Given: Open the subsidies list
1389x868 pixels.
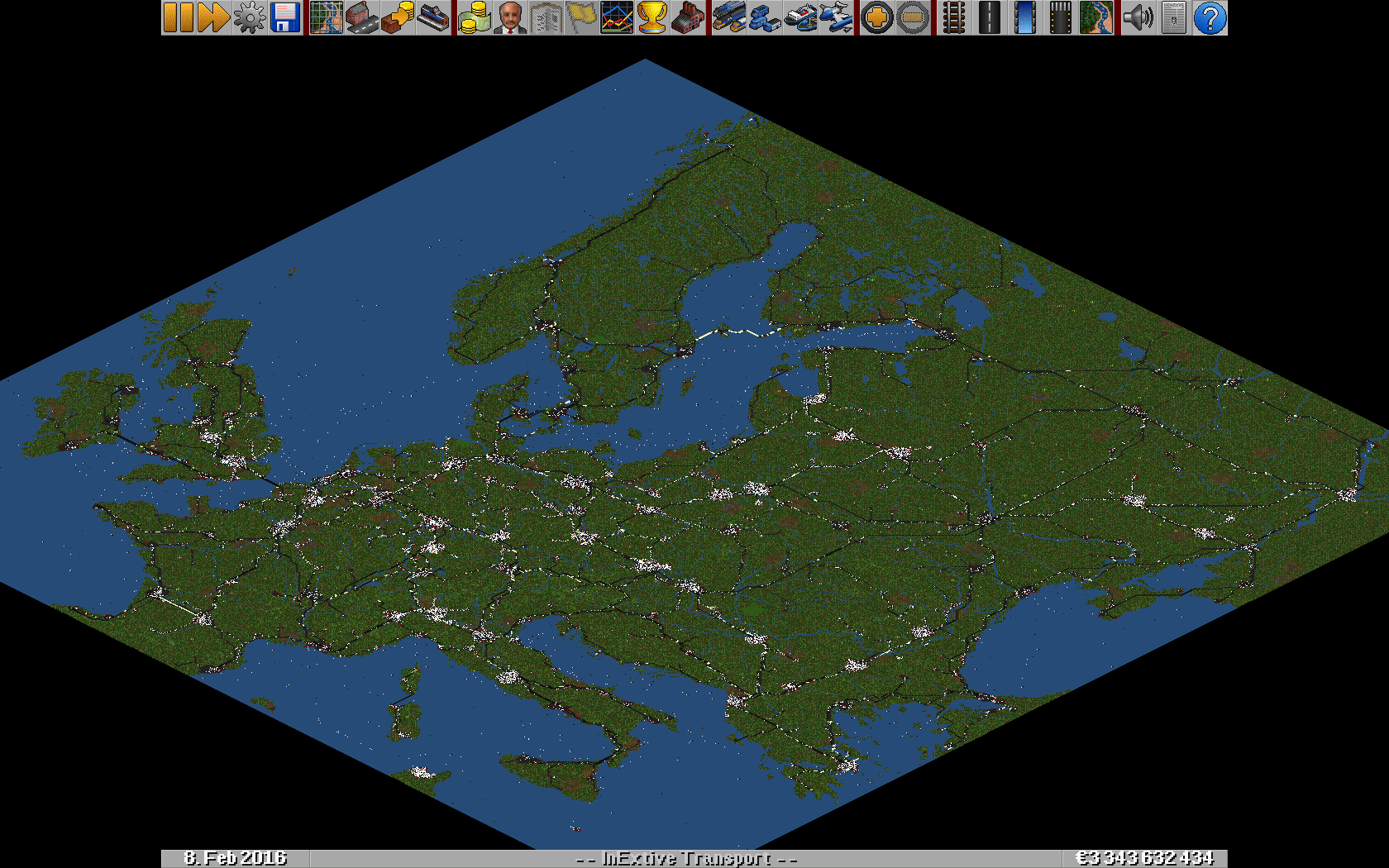Looking at the screenshot, I should click(x=398, y=17).
